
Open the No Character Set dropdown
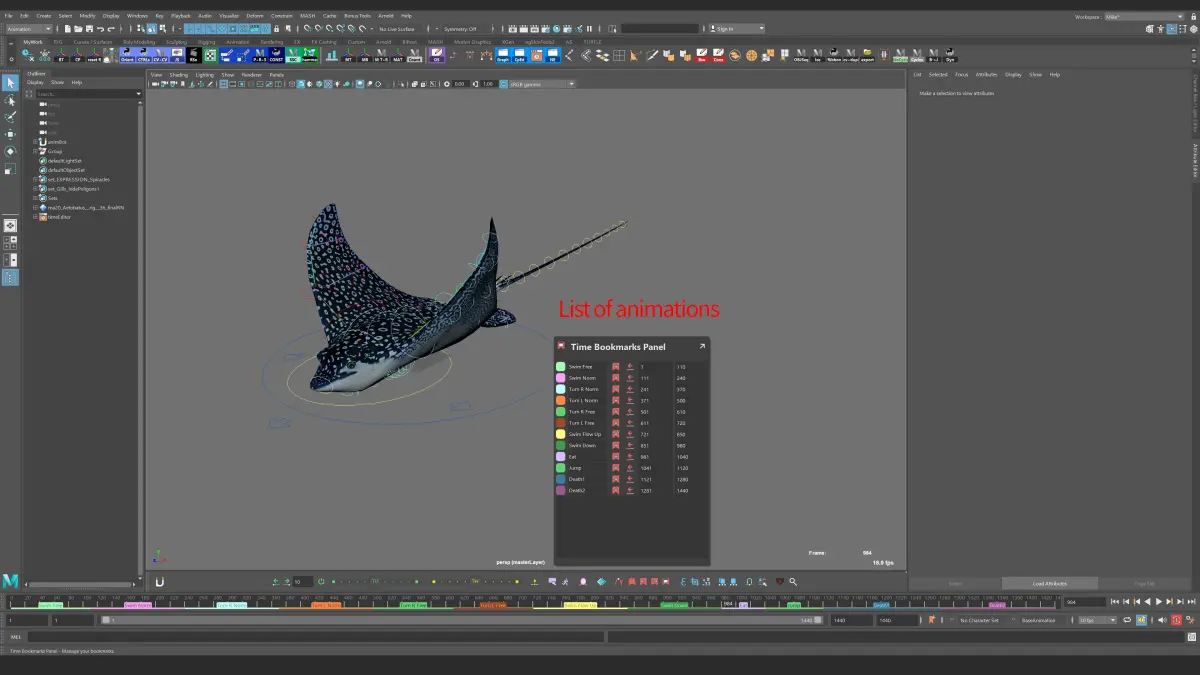coord(978,620)
